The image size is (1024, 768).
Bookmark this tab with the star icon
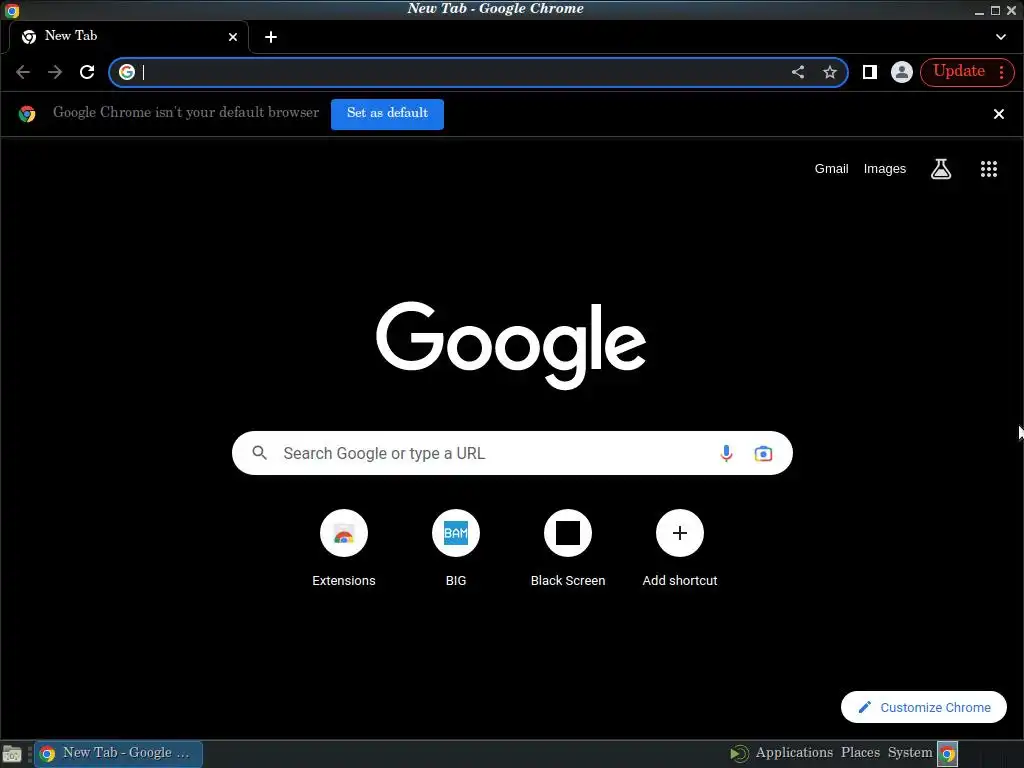click(829, 72)
